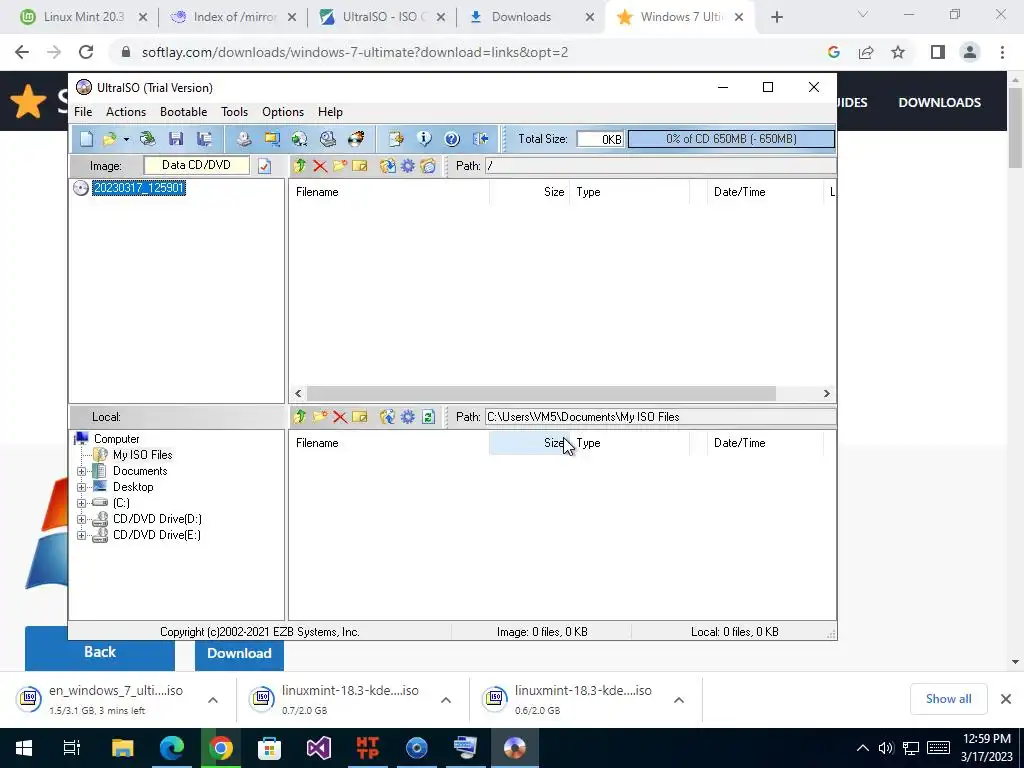Click the notepad icon left of the info icon

click(396, 138)
